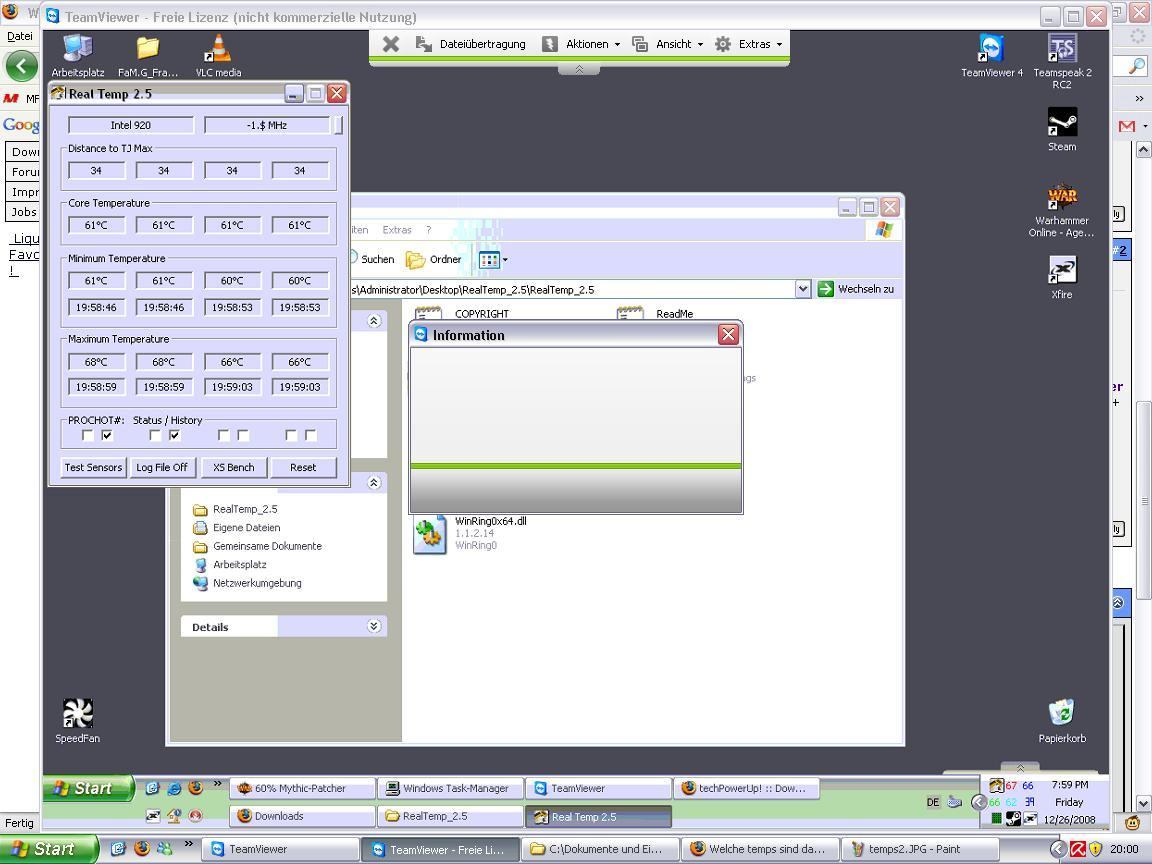
Task: Click Reset button in Real Temp
Action: tap(303, 467)
